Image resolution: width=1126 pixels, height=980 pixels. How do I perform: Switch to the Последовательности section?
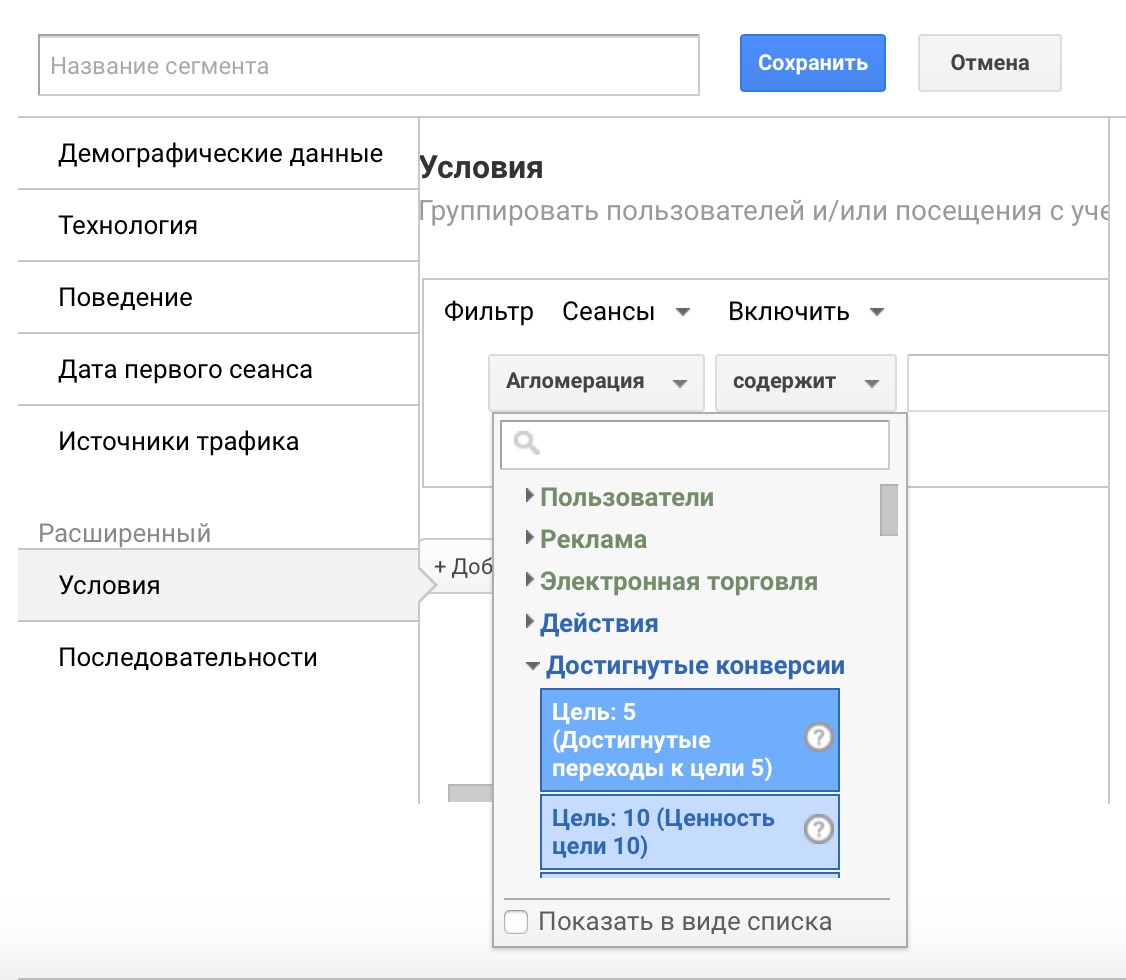(x=187, y=657)
